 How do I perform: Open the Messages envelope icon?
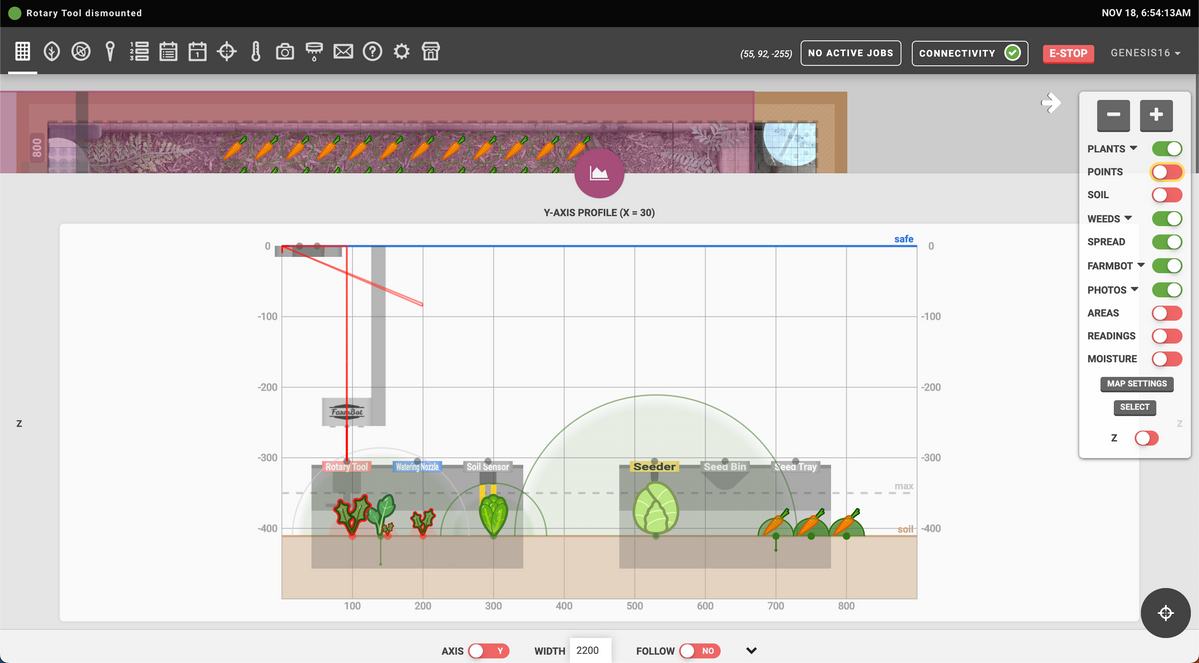(x=343, y=50)
